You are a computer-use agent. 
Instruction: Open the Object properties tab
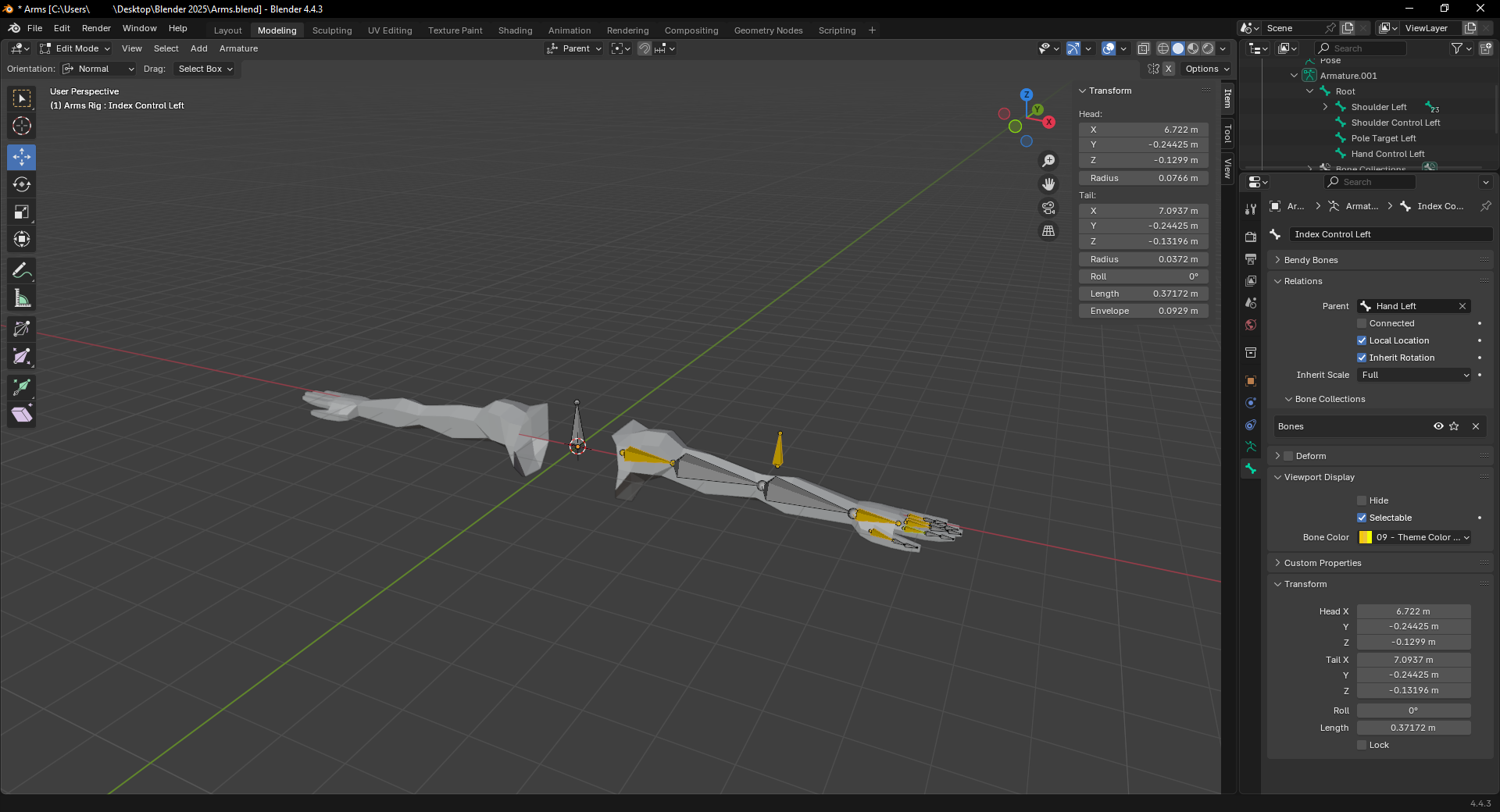[x=1251, y=381]
